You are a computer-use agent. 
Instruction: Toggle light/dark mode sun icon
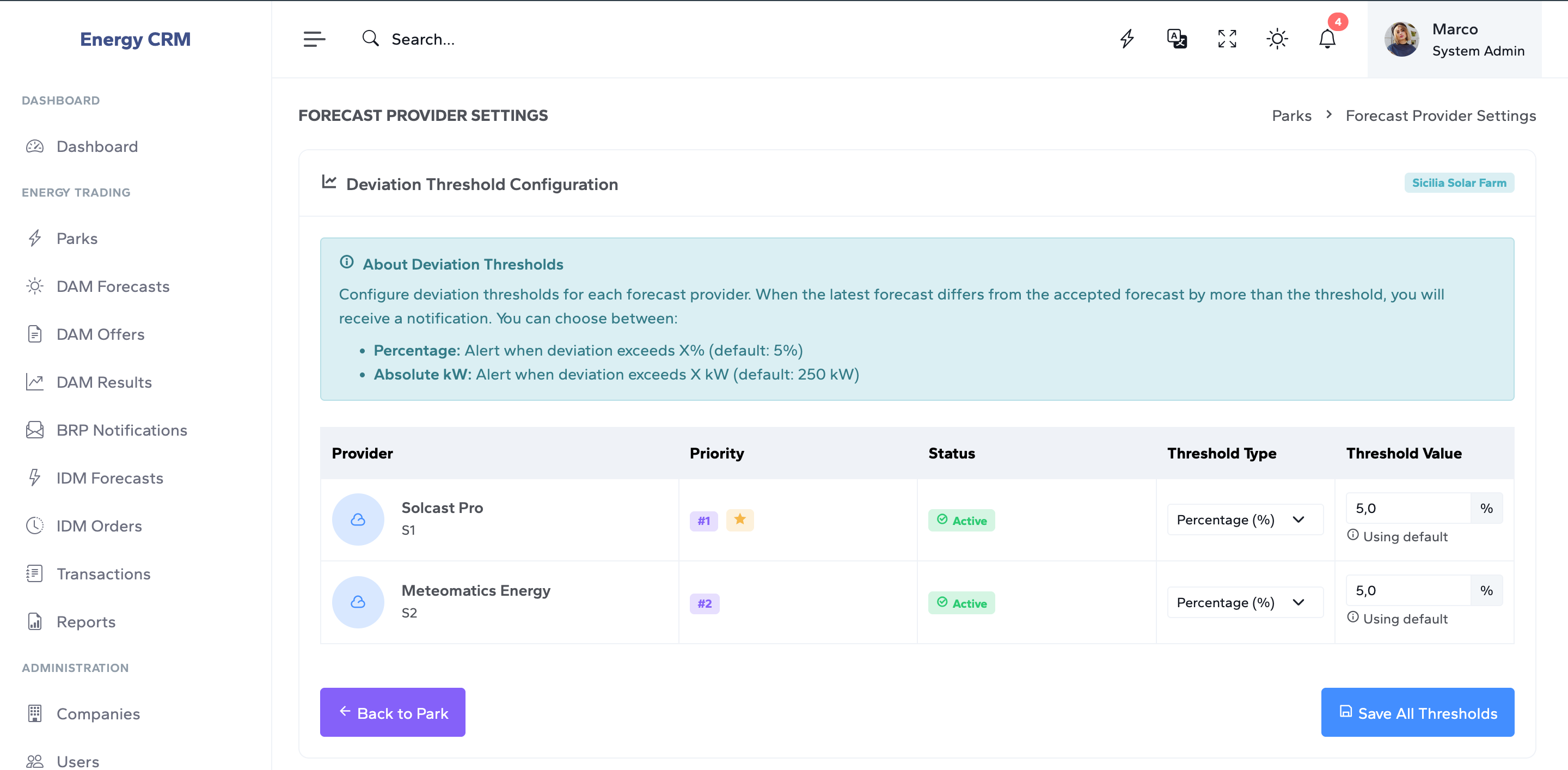click(x=1276, y=39)
